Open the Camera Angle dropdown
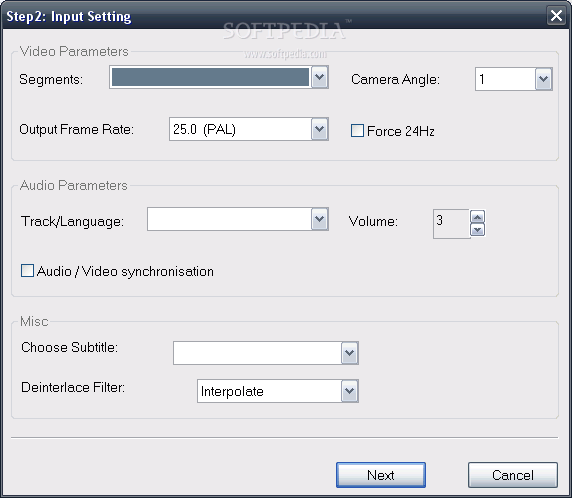 [x=543, y=79]
